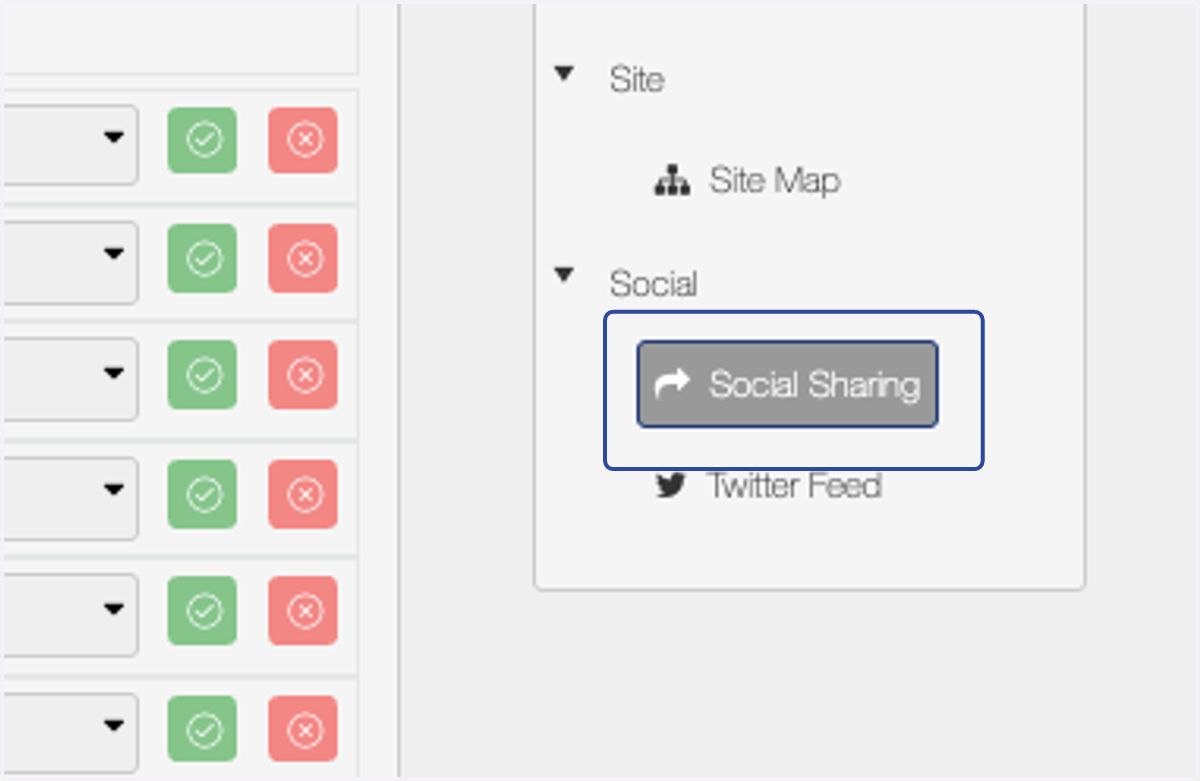The height and width of the screenshot is (781, 1200).
Task: Hit the fifth row's green checkmark button
Action: (x=202, y=610)
